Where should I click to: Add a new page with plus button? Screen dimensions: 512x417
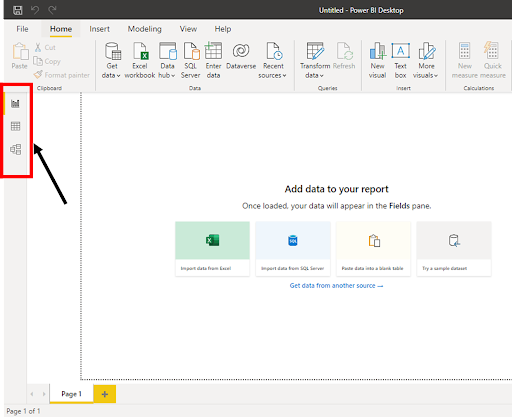click(105, 394)
